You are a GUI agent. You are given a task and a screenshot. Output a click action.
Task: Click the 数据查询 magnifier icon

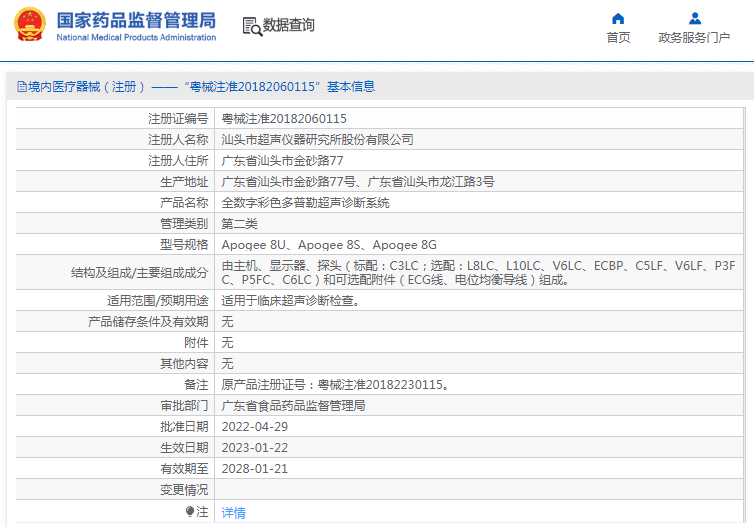[251, 26]
